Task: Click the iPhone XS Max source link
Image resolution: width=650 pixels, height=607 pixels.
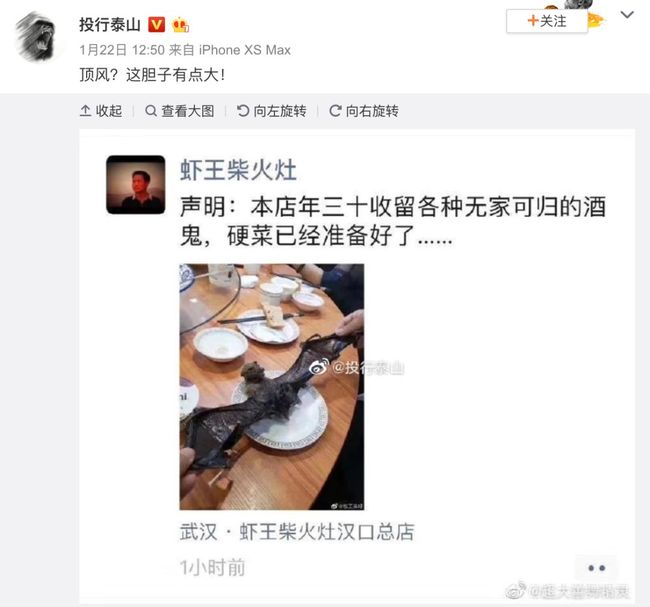Action: point(245,50)
